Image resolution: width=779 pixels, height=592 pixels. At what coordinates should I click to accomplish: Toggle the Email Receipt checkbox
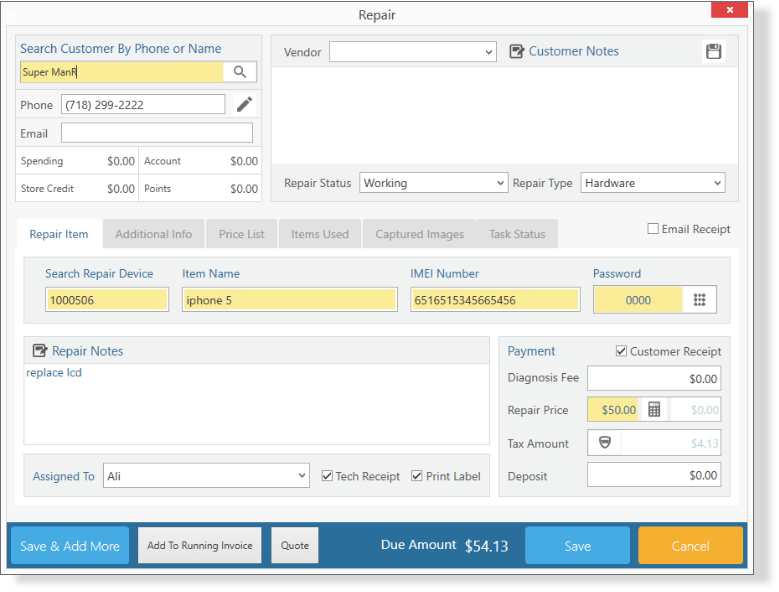(x=653, y=228)
